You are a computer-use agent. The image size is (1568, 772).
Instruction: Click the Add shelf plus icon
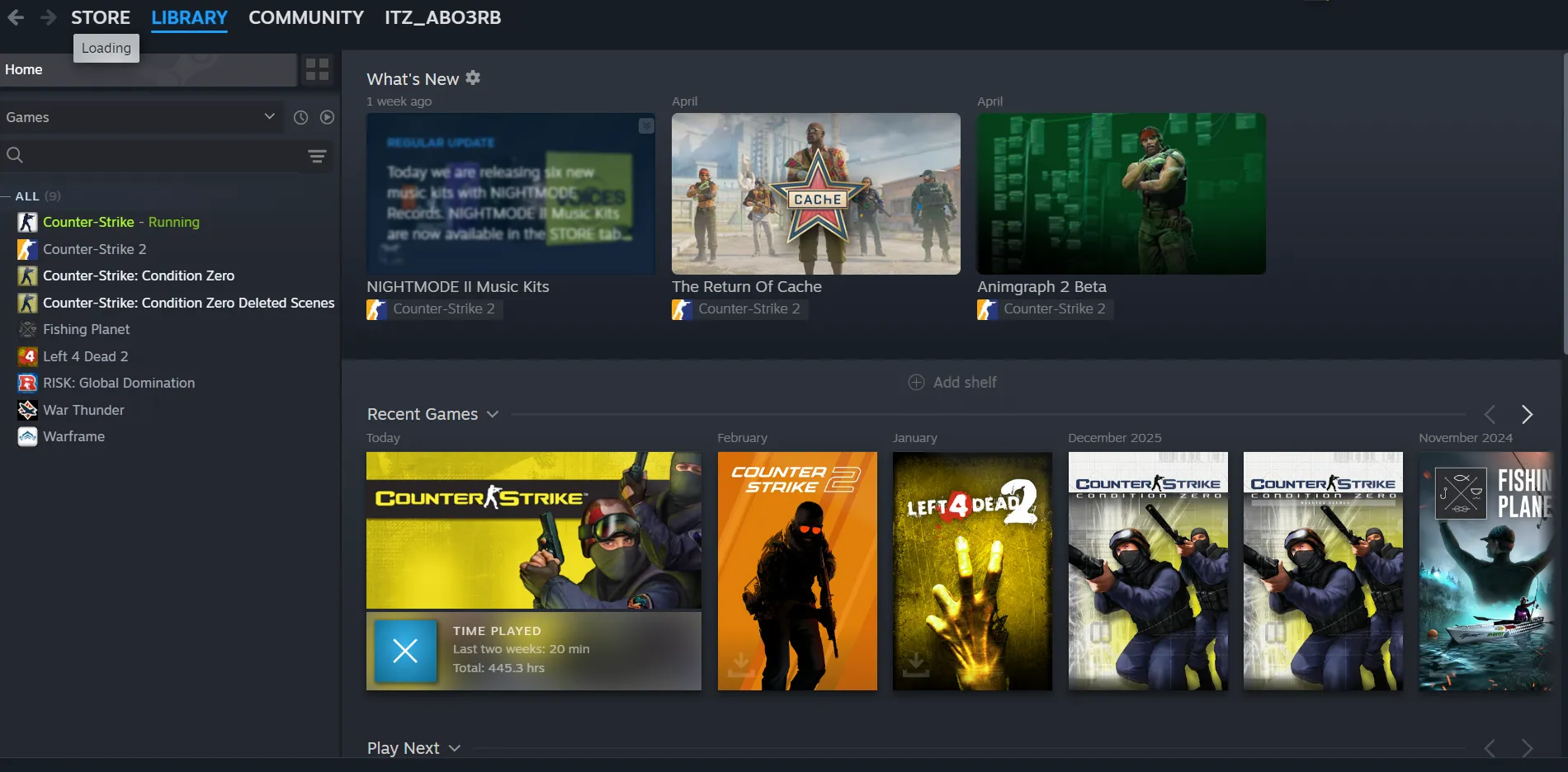[x=916, y=382]
